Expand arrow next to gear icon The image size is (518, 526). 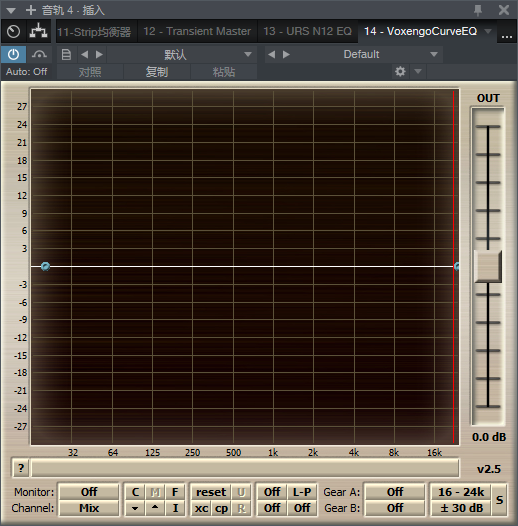pyautogui.click(x=418, y=71)
